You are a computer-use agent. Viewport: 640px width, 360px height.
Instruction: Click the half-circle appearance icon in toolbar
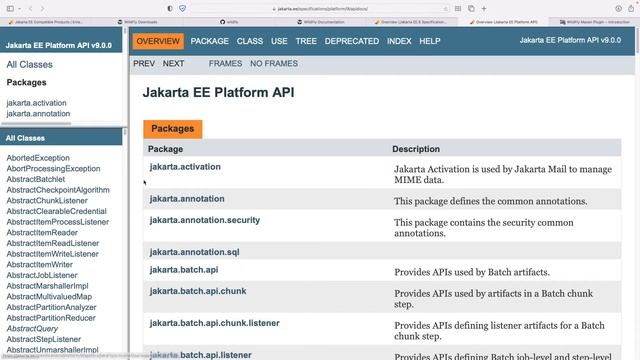170,9
